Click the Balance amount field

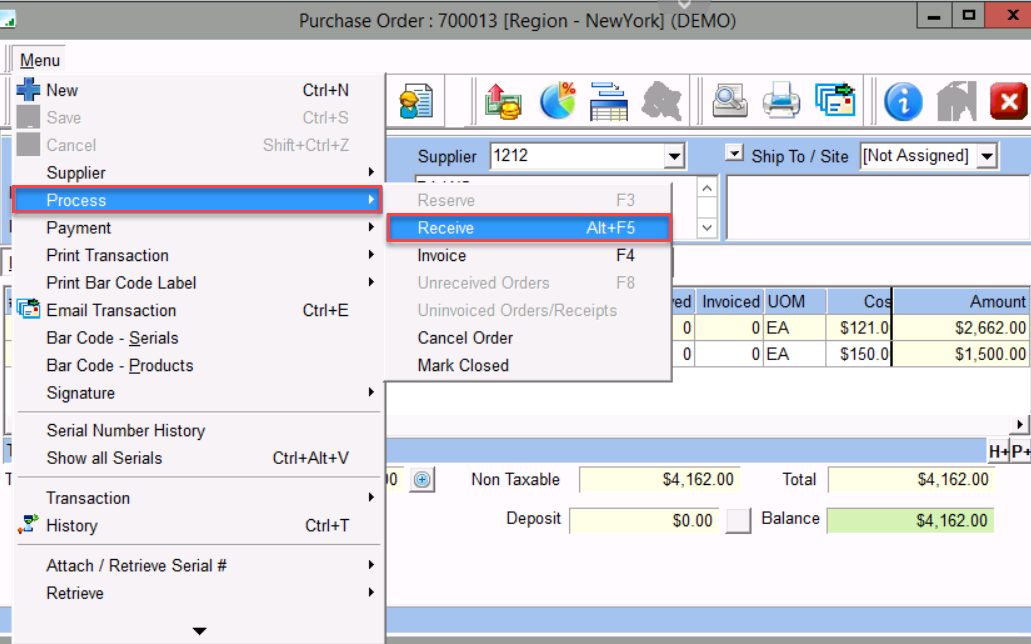(x=911, y=520)
